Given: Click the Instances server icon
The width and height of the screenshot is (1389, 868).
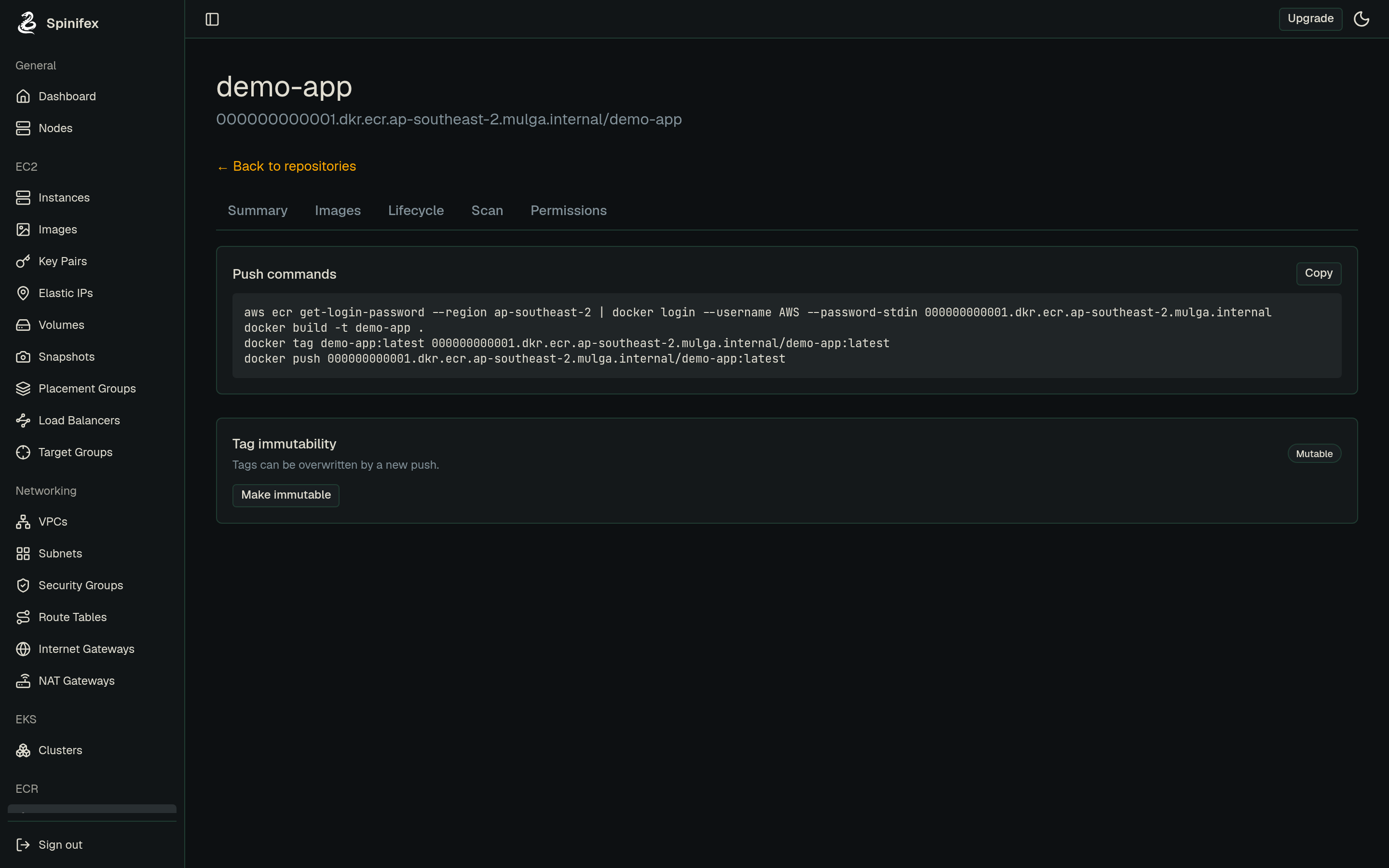Looking at the screenshot, I should point(23,198).
